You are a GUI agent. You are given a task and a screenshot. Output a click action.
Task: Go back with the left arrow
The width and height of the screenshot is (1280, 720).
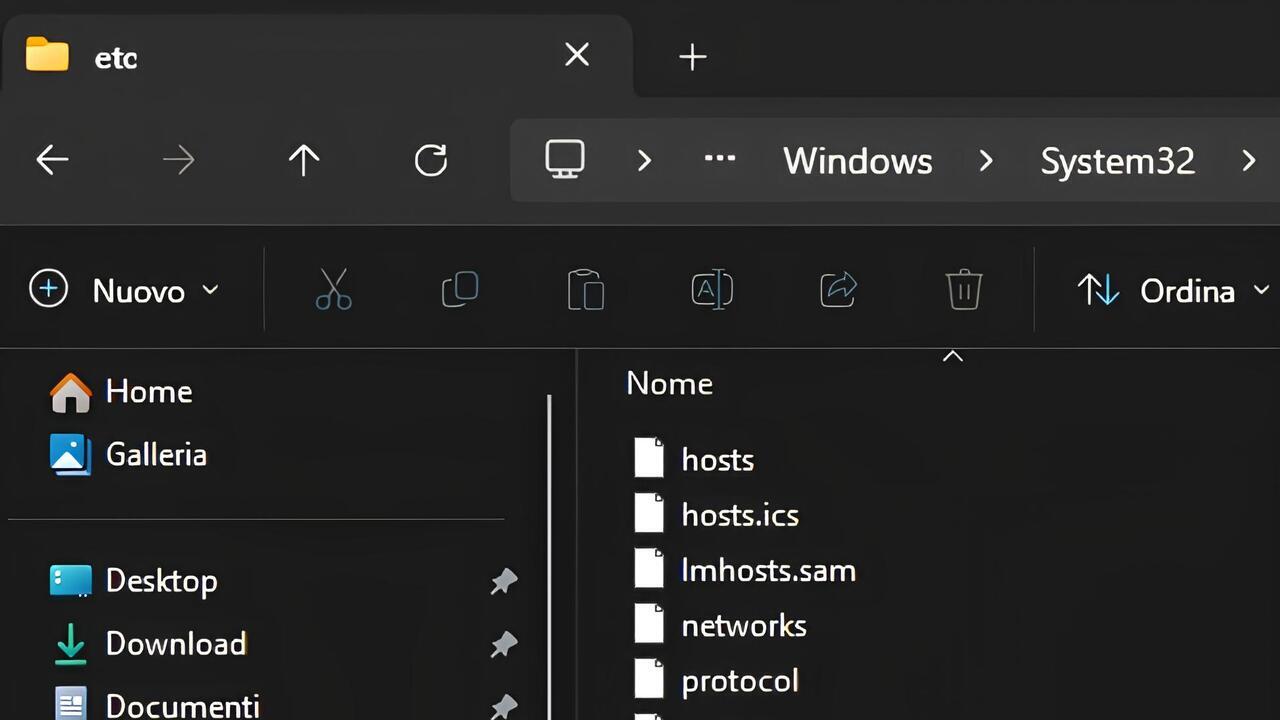pyautogui.click(x=52, y=160)
